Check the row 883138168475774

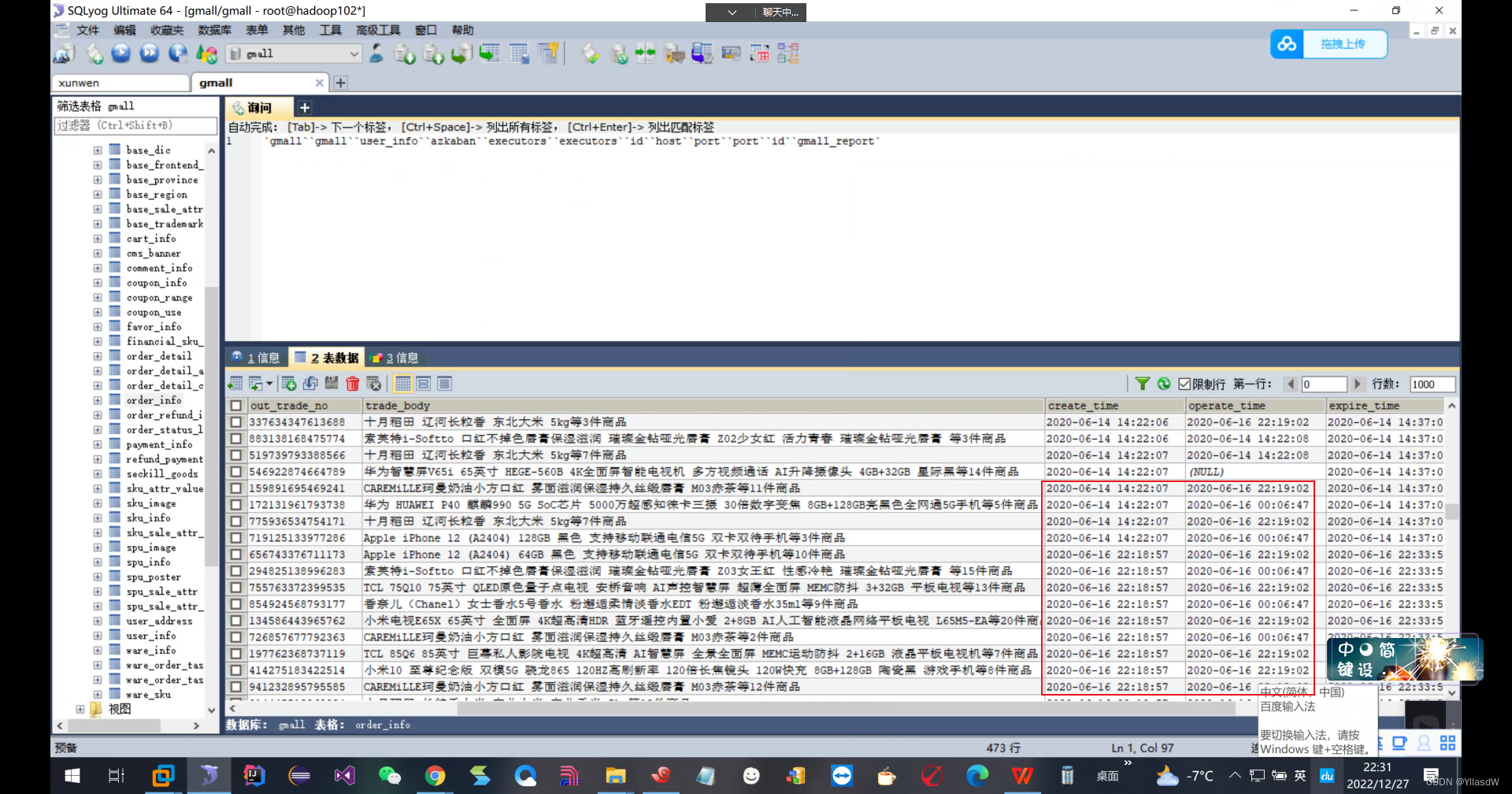(236, 439)
